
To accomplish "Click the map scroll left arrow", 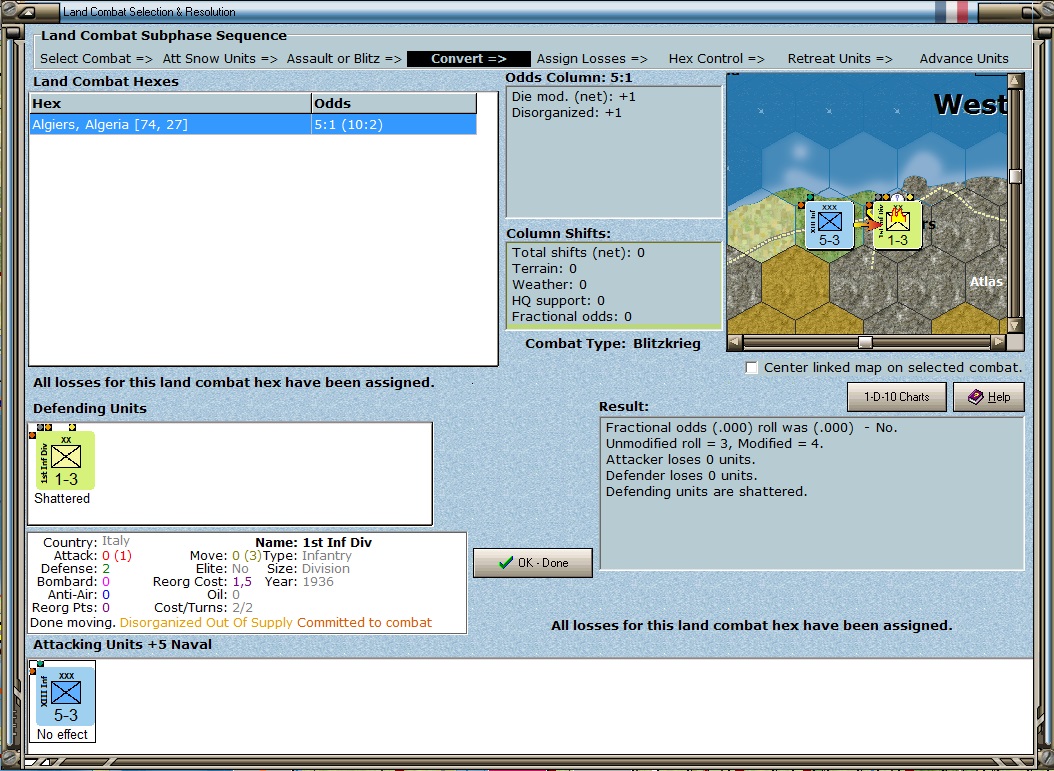I will point(735,342).
